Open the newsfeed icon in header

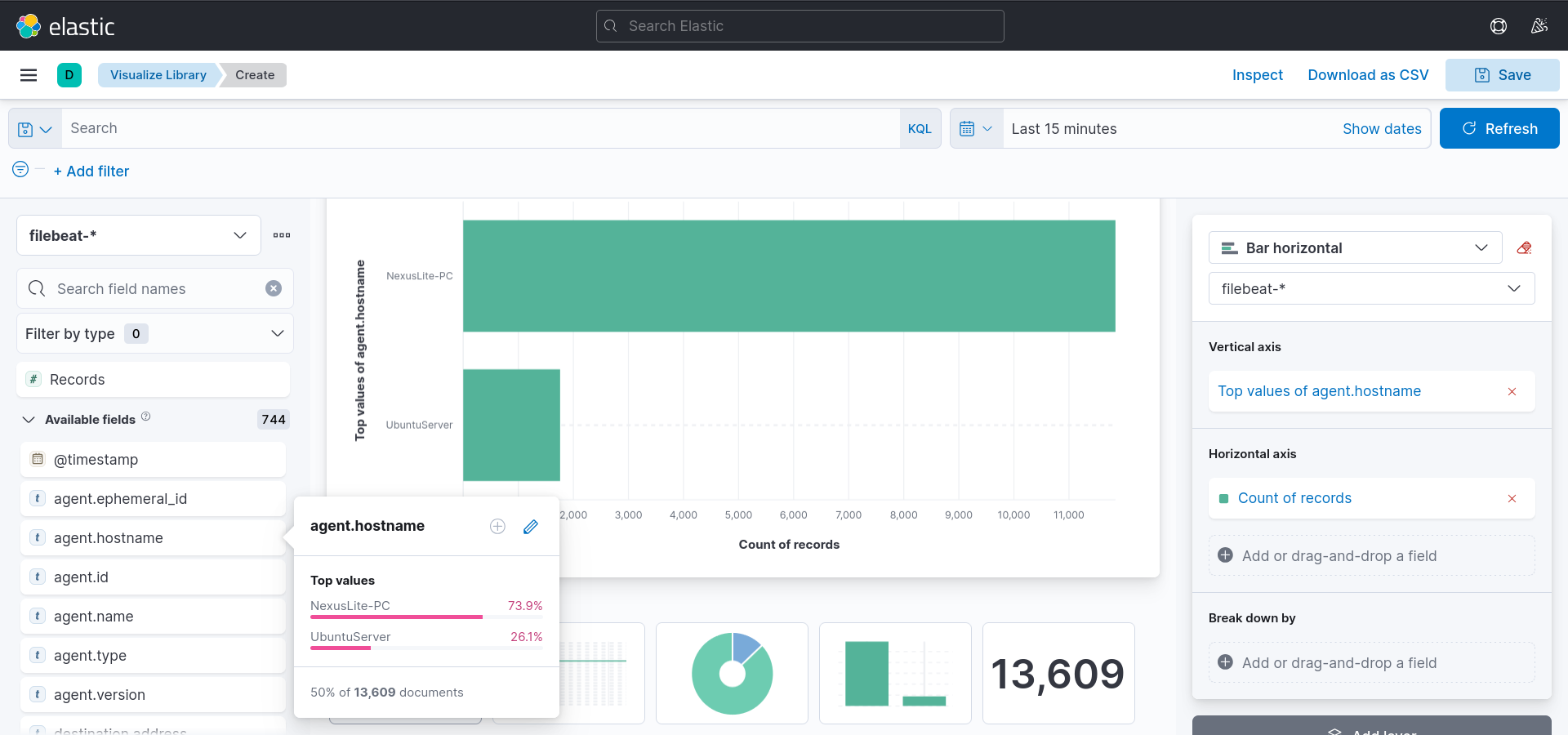[x=1539, y=26]
